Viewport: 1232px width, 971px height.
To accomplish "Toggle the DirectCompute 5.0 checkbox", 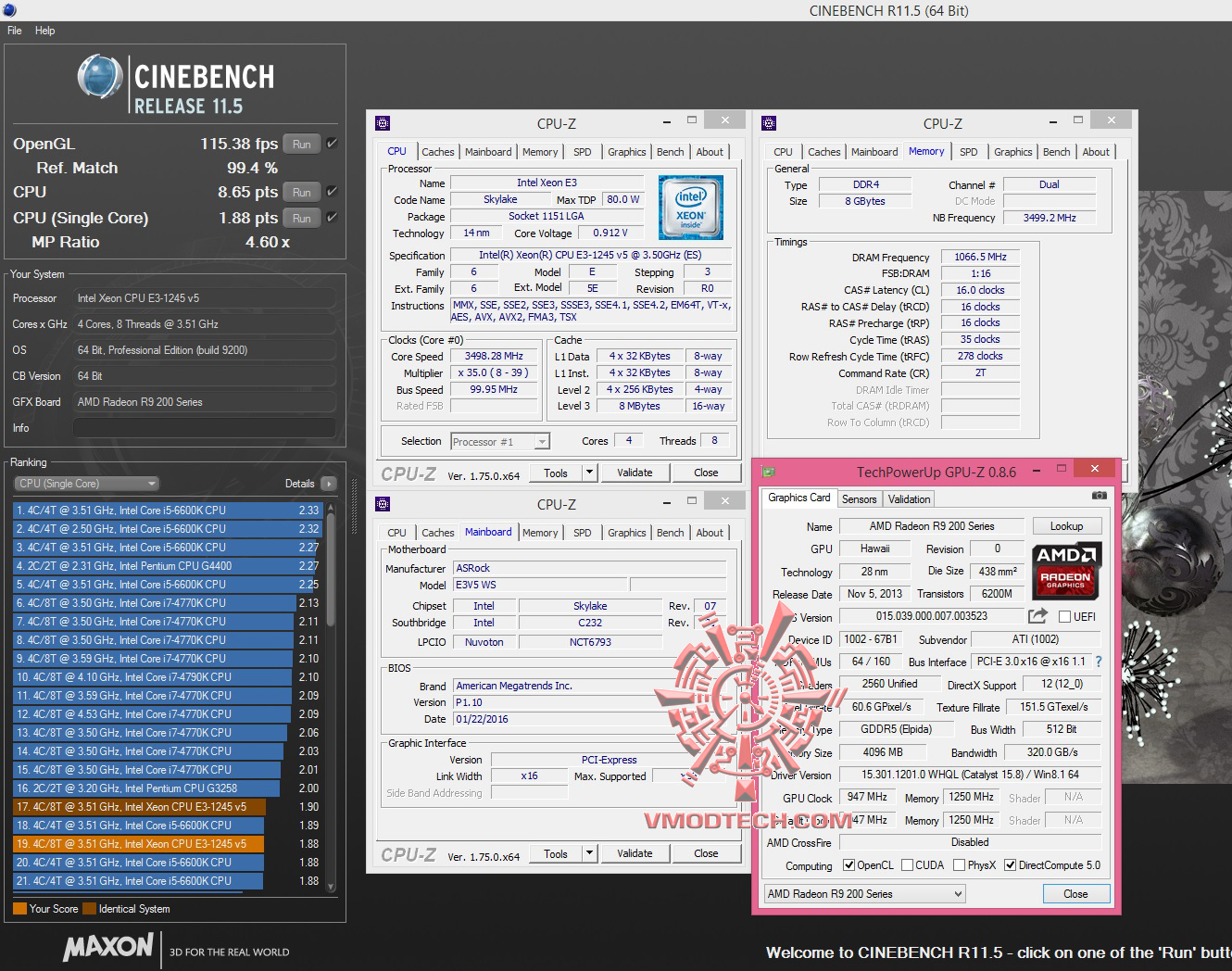I will (x=1010, y=865).
